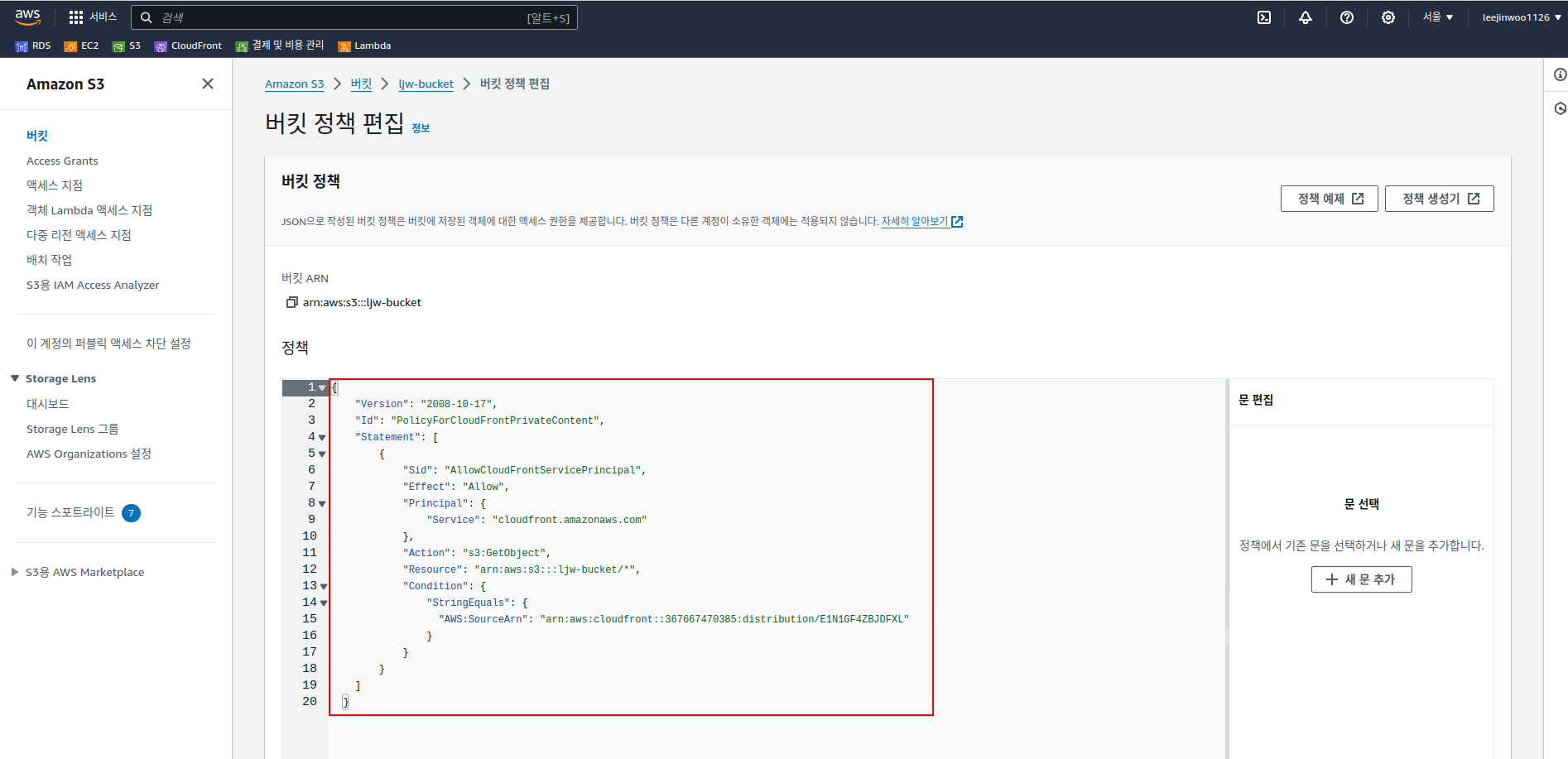The image size is (1568, 759).
Task: Select 객체 Lambda 액세스 지점 in sidebar
Action: pos(89,210)
